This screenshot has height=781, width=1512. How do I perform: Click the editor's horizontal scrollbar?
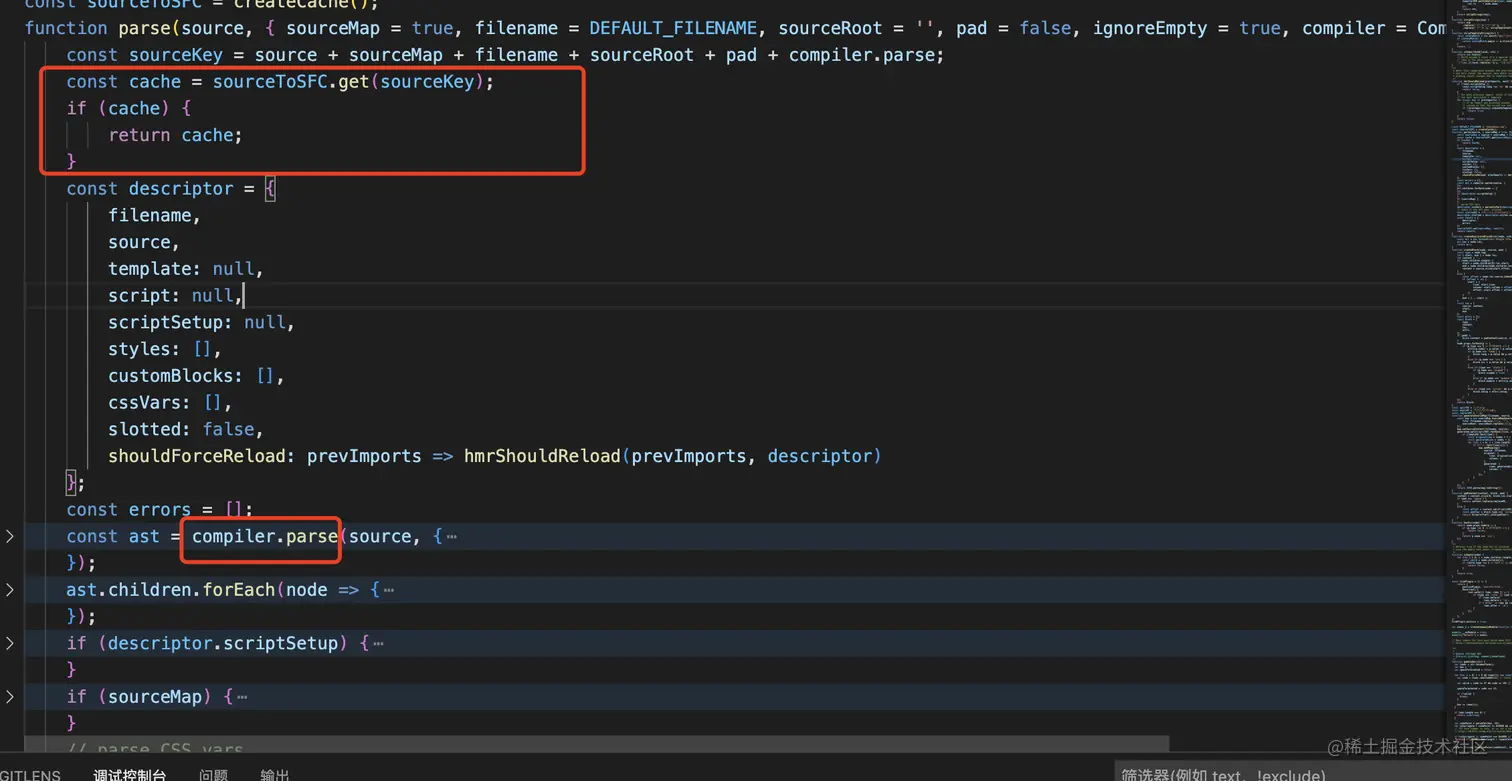(597, 745)
